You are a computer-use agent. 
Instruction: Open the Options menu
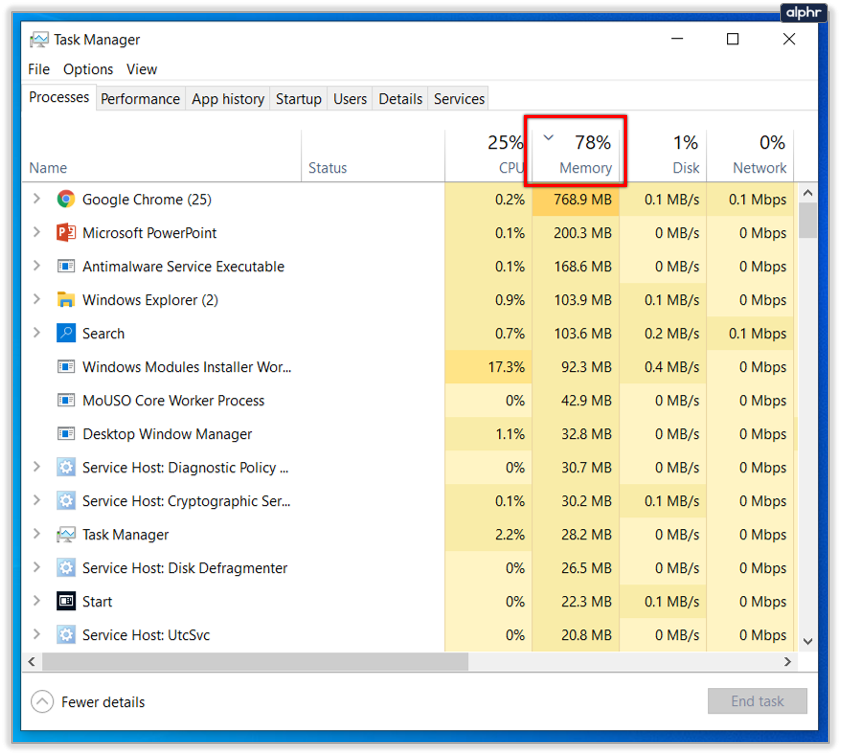coord(88,69)
